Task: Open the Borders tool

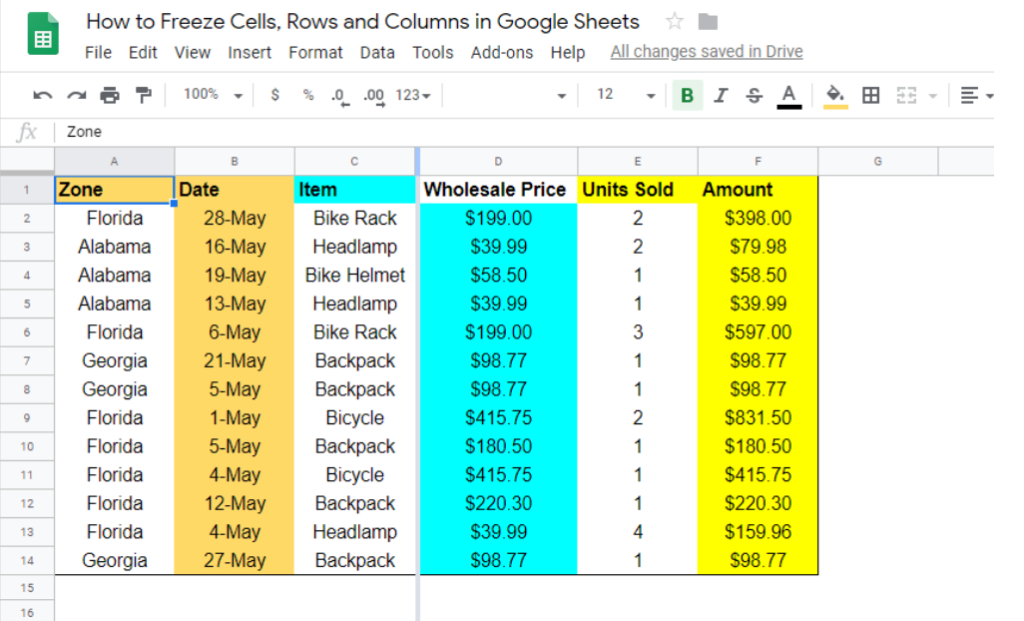Action: point(870,94)
